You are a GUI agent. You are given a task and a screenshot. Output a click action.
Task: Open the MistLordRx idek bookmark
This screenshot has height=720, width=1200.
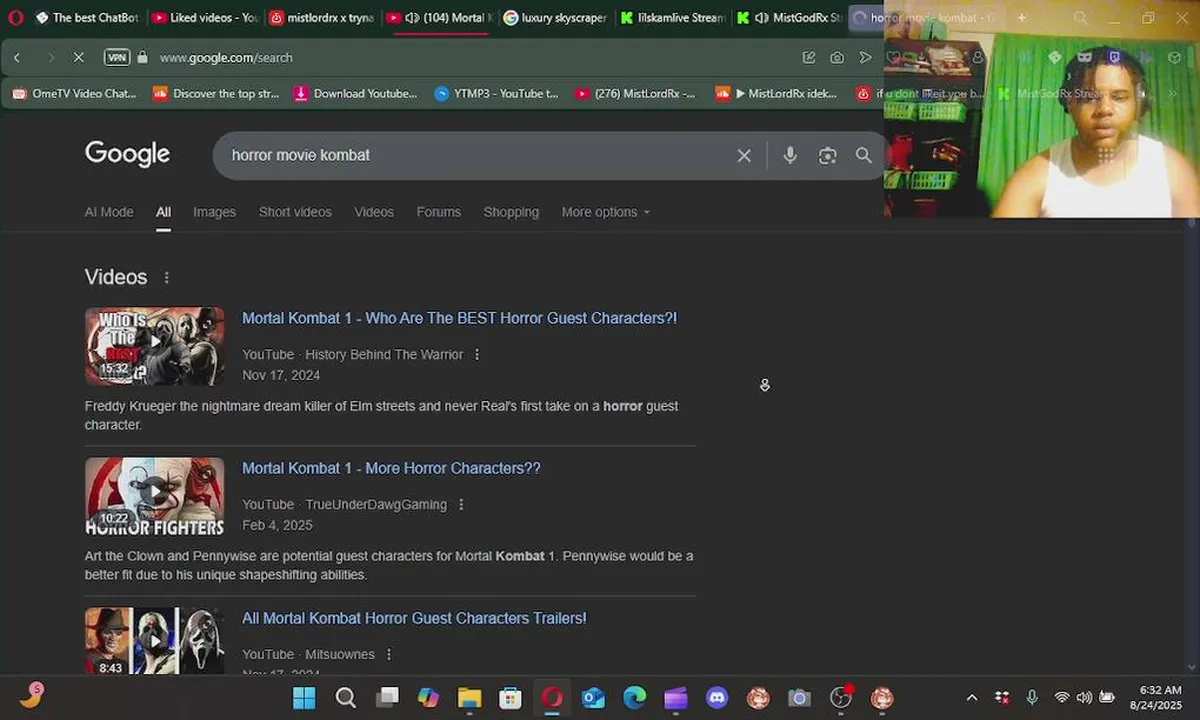point(777,93)
